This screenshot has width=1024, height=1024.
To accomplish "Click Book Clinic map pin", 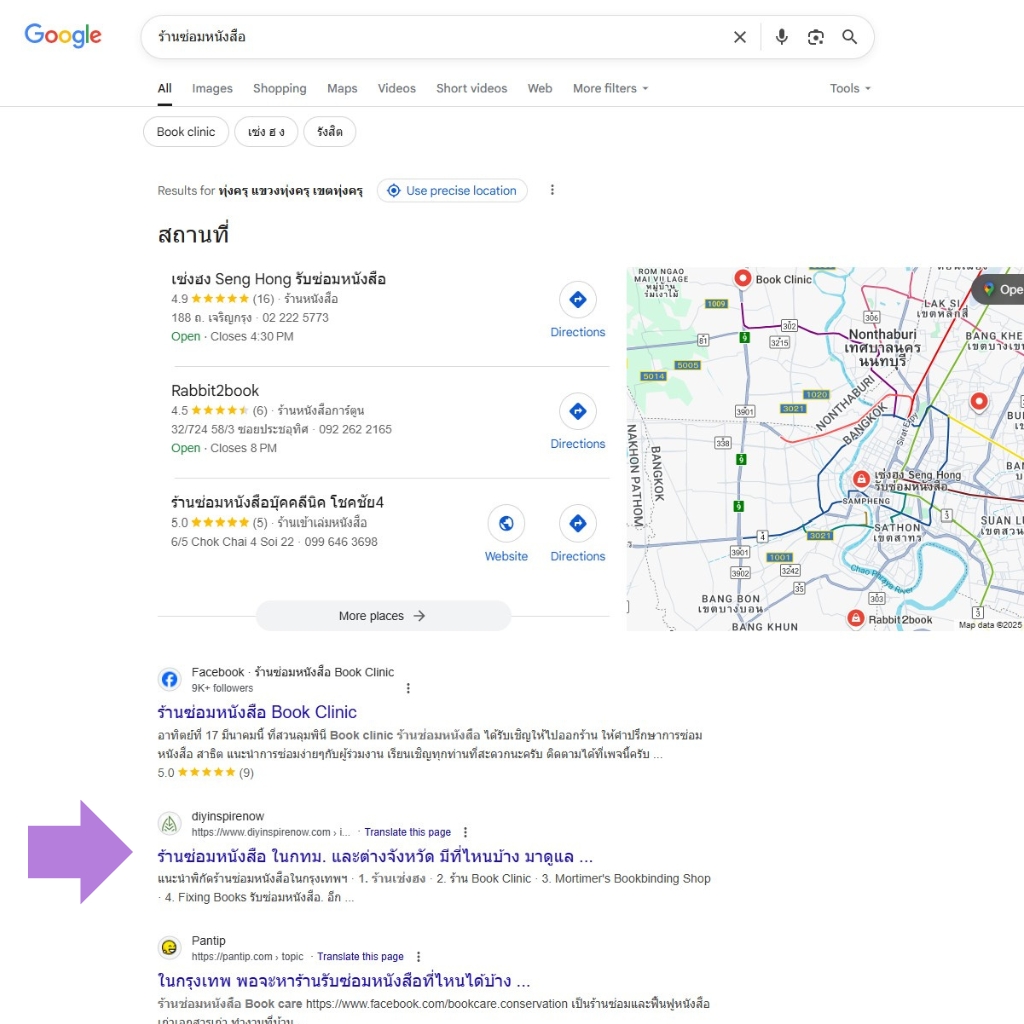I will coord(743,278).
